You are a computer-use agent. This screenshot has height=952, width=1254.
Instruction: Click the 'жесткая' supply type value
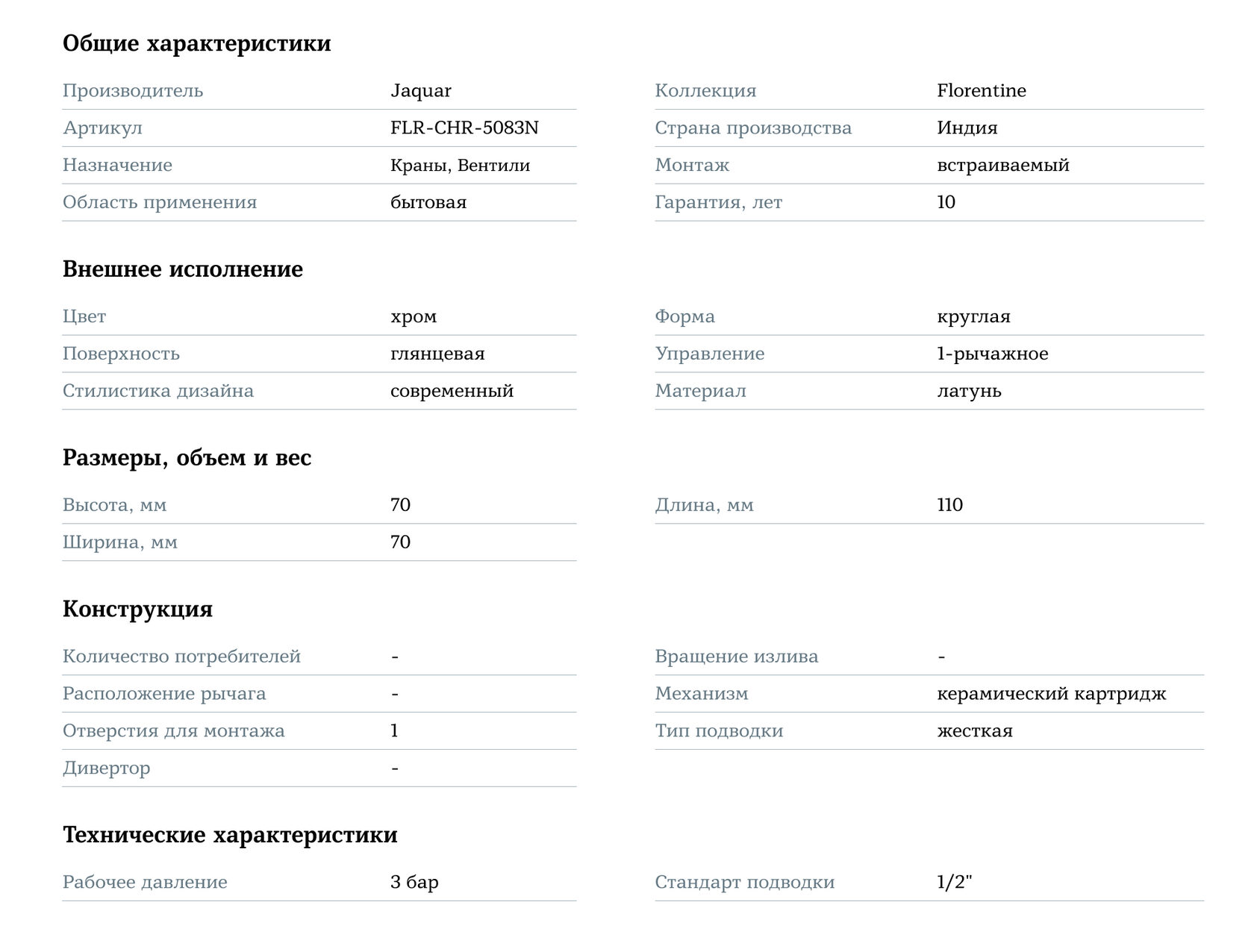[974, 731]
